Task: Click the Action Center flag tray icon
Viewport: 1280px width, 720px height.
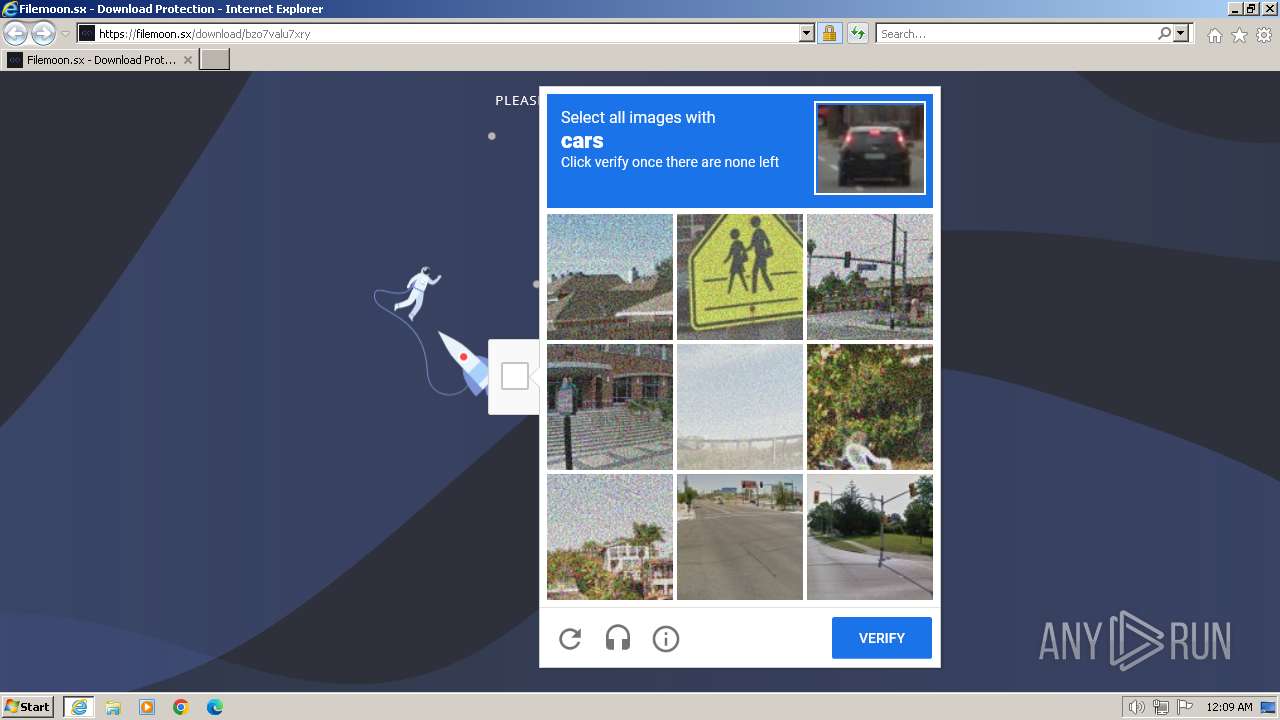Action: (x=1185, y=707)
